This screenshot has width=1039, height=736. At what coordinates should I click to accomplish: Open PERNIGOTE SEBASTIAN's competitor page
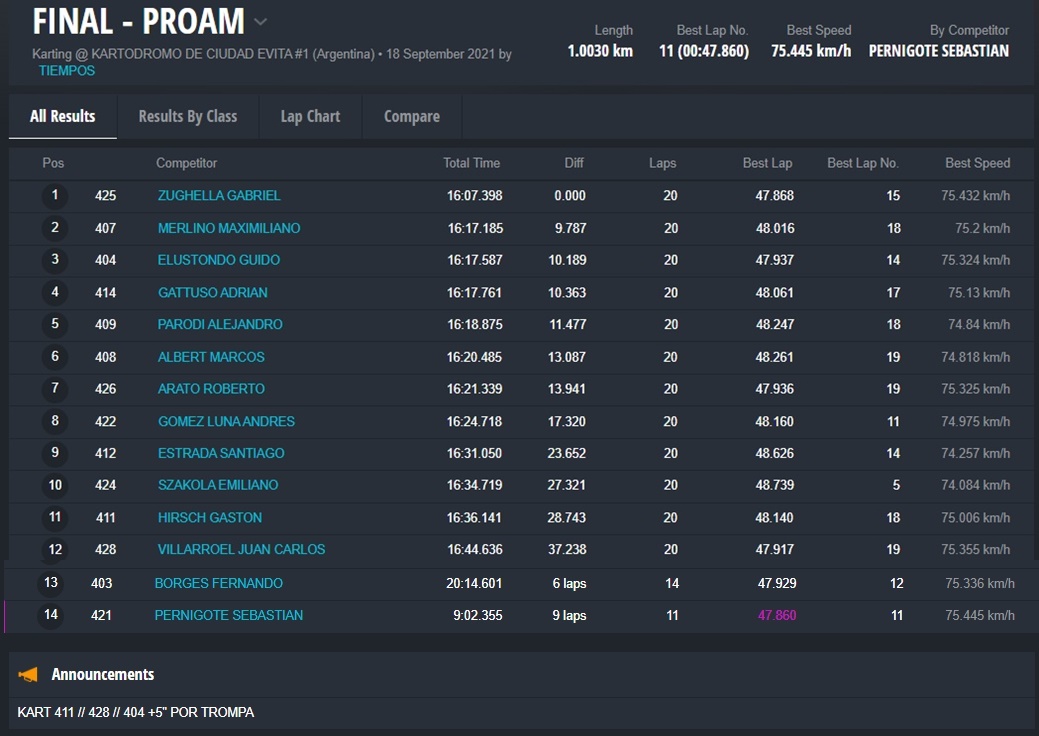tap(228, 616)
